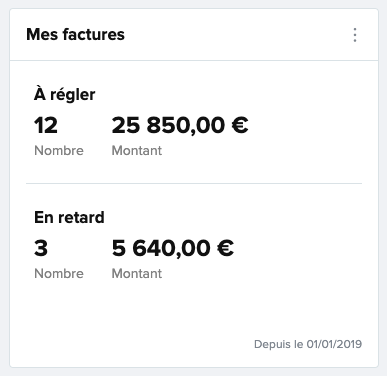Select the À régler section heading
387x376 pixels.
point(65,94)
